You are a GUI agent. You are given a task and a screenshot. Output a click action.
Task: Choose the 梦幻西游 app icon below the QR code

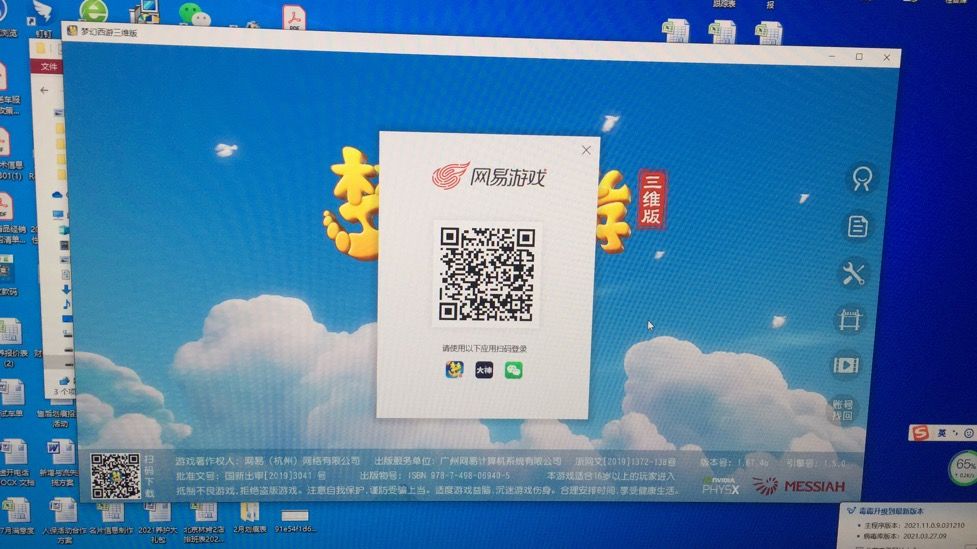[454, 370]
